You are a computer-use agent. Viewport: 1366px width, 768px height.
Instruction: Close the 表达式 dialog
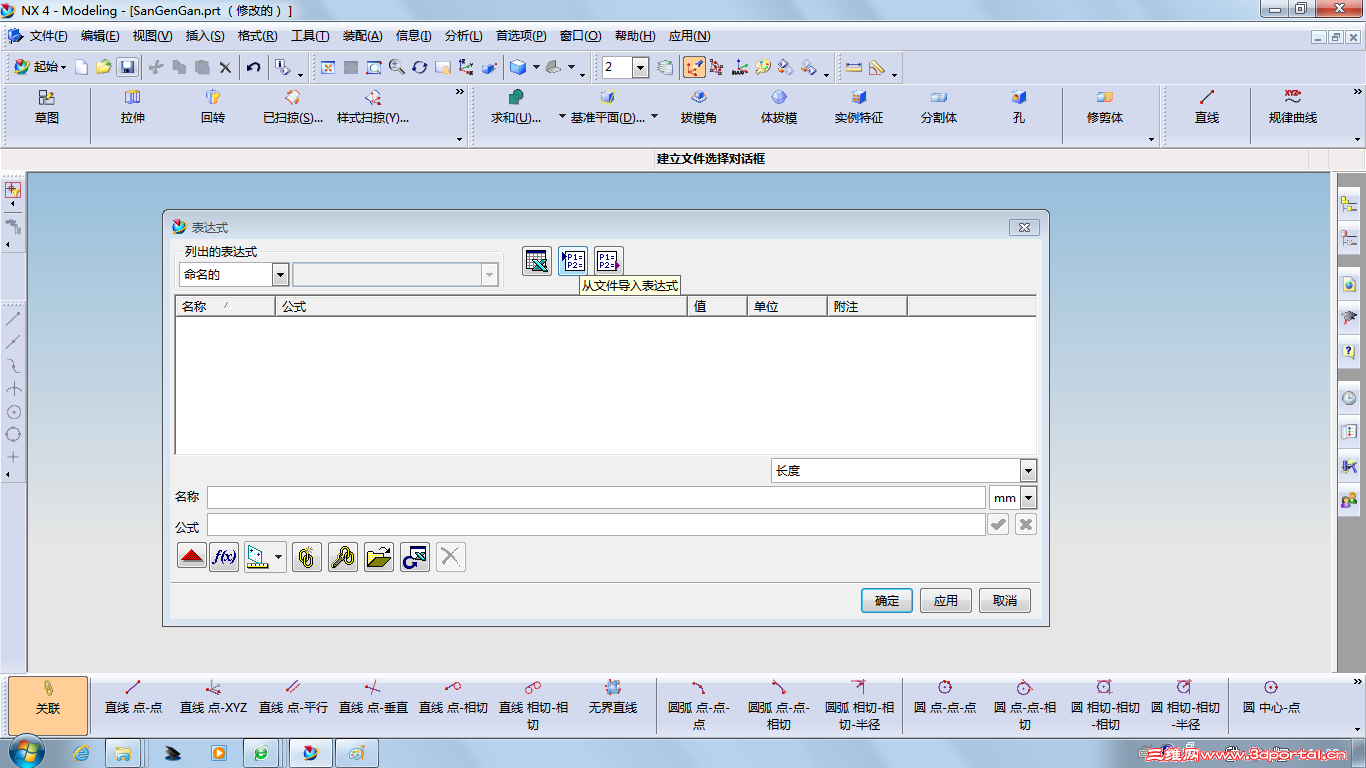(1024, 227)
